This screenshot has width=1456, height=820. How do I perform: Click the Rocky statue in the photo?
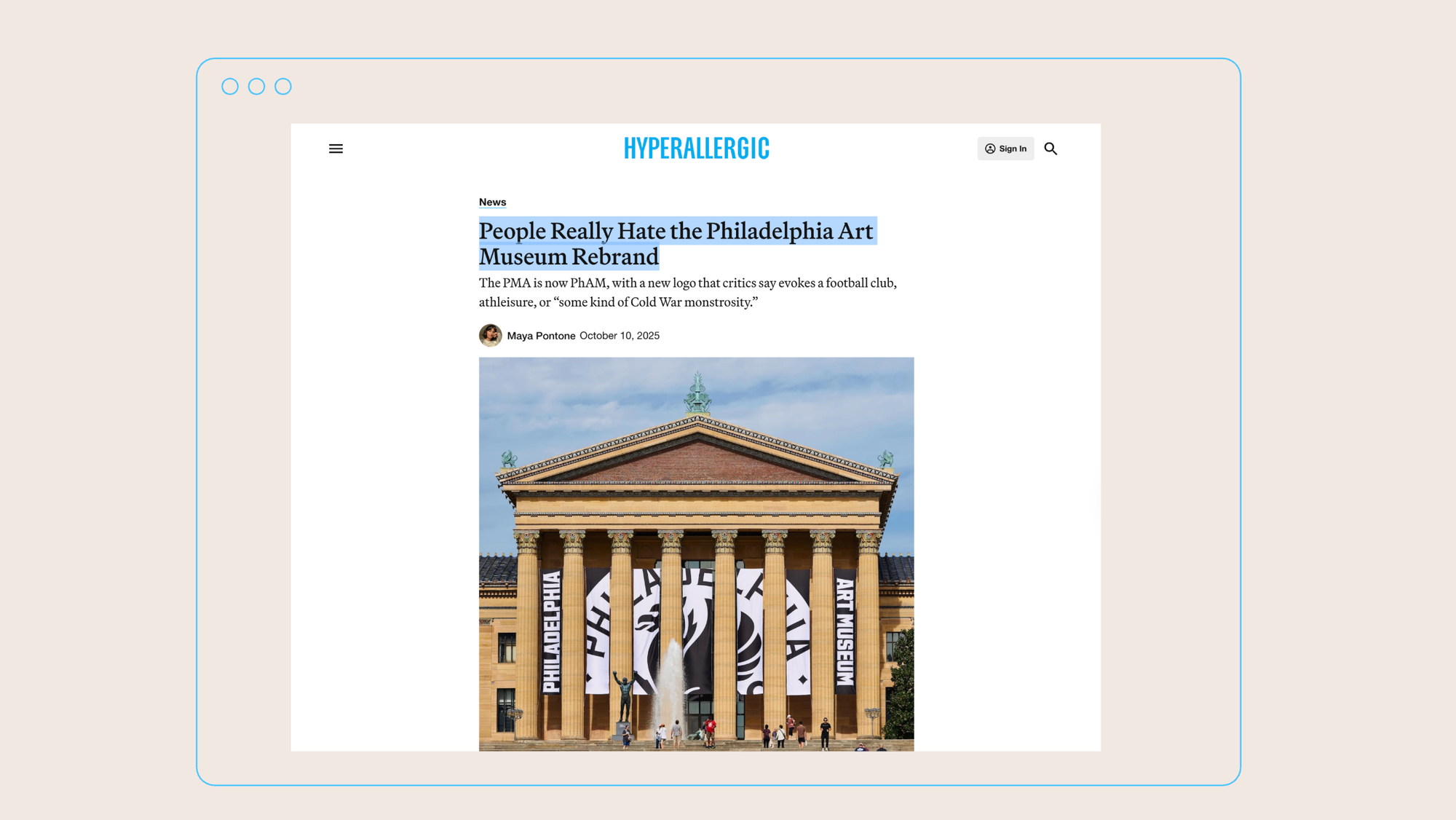623,695
